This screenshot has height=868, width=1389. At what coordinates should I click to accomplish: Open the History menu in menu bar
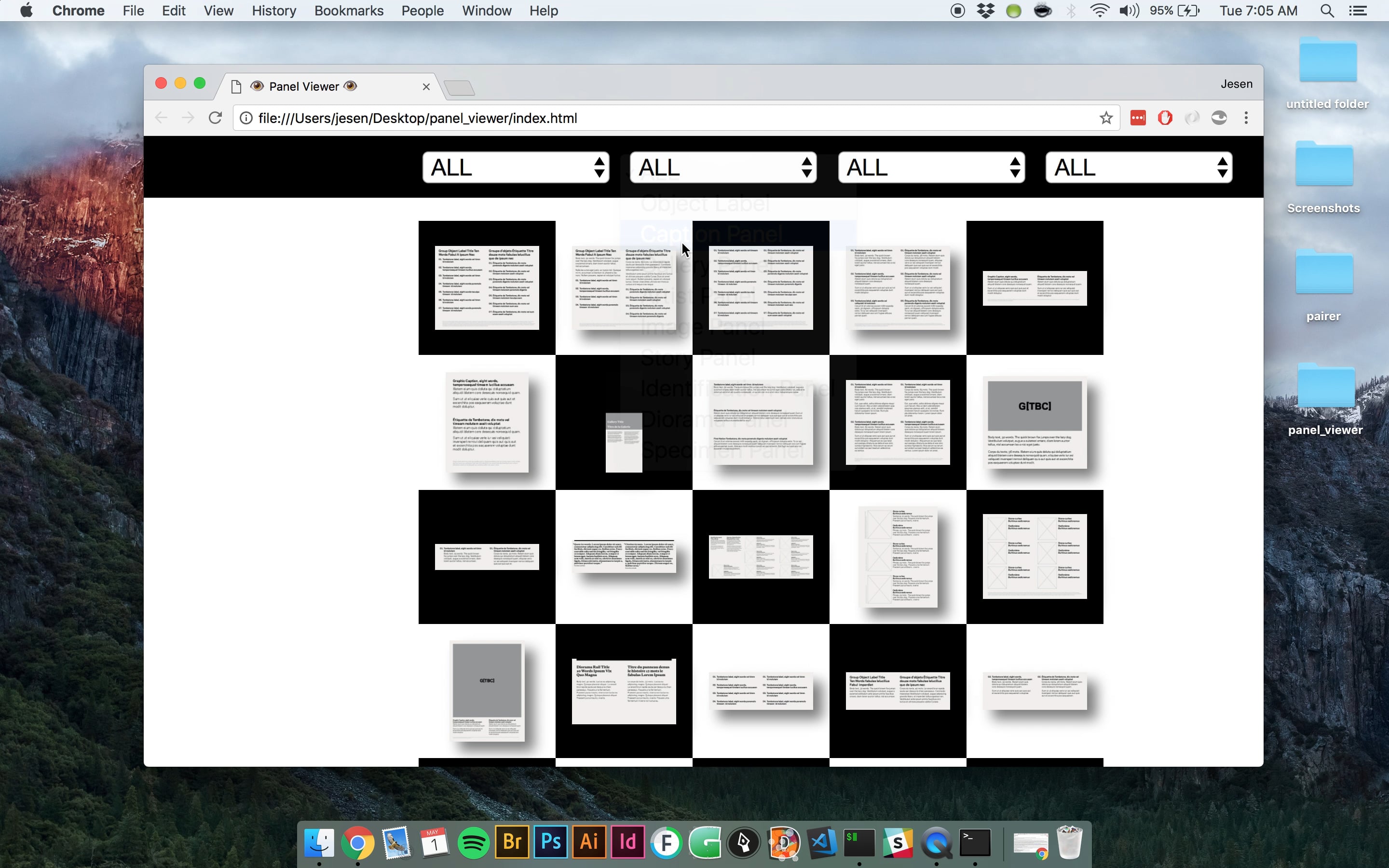click(274, 11)
